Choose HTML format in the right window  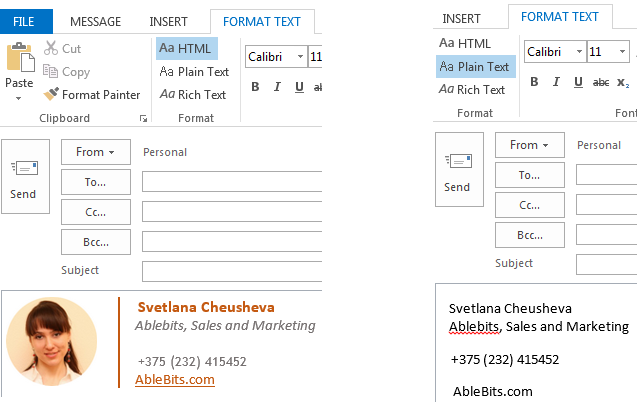(465, 43)
